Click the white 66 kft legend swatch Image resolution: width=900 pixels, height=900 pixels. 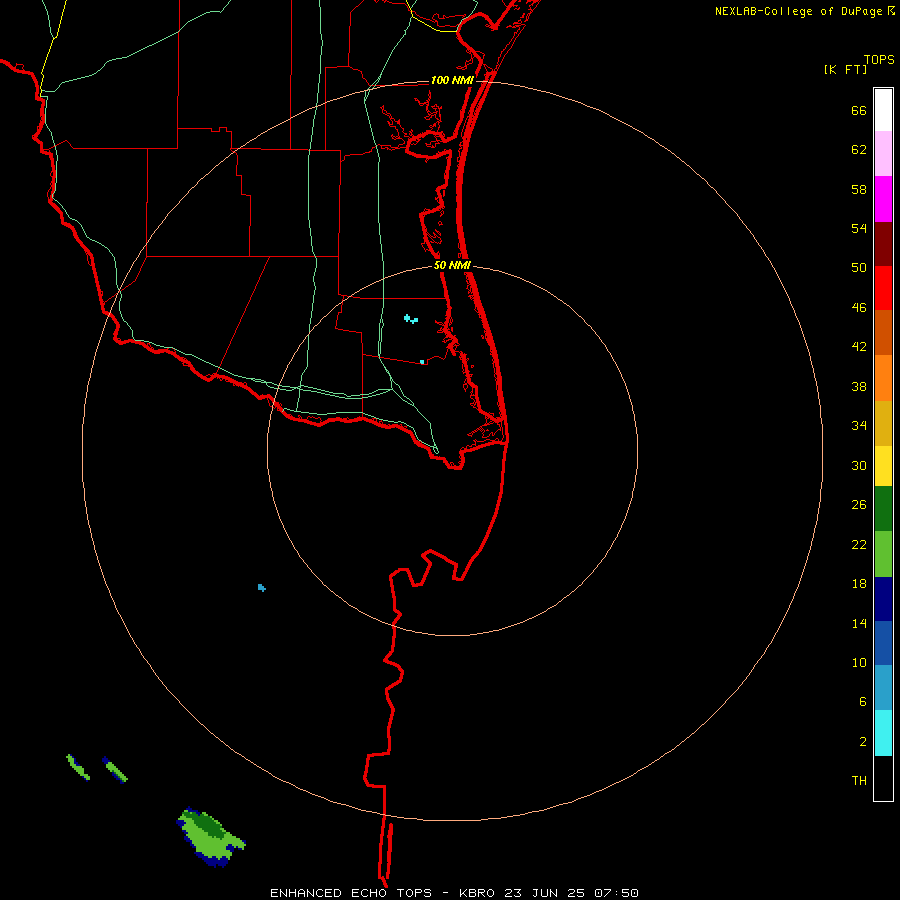[x=883, y=110]
